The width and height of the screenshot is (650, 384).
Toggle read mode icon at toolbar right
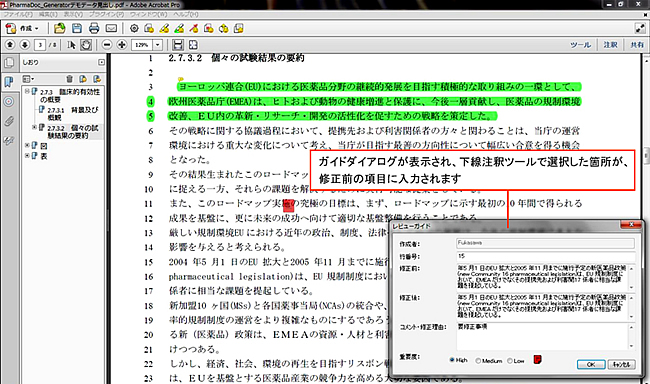click(x=640, y=28)
